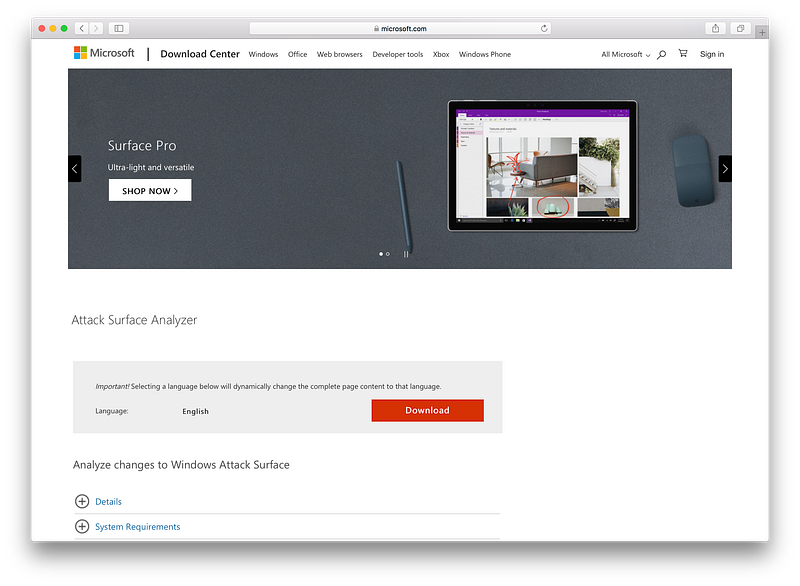Viewport: 800px width, 586px height.
Task: Open the Download Center link
Action: click(200, 54)
